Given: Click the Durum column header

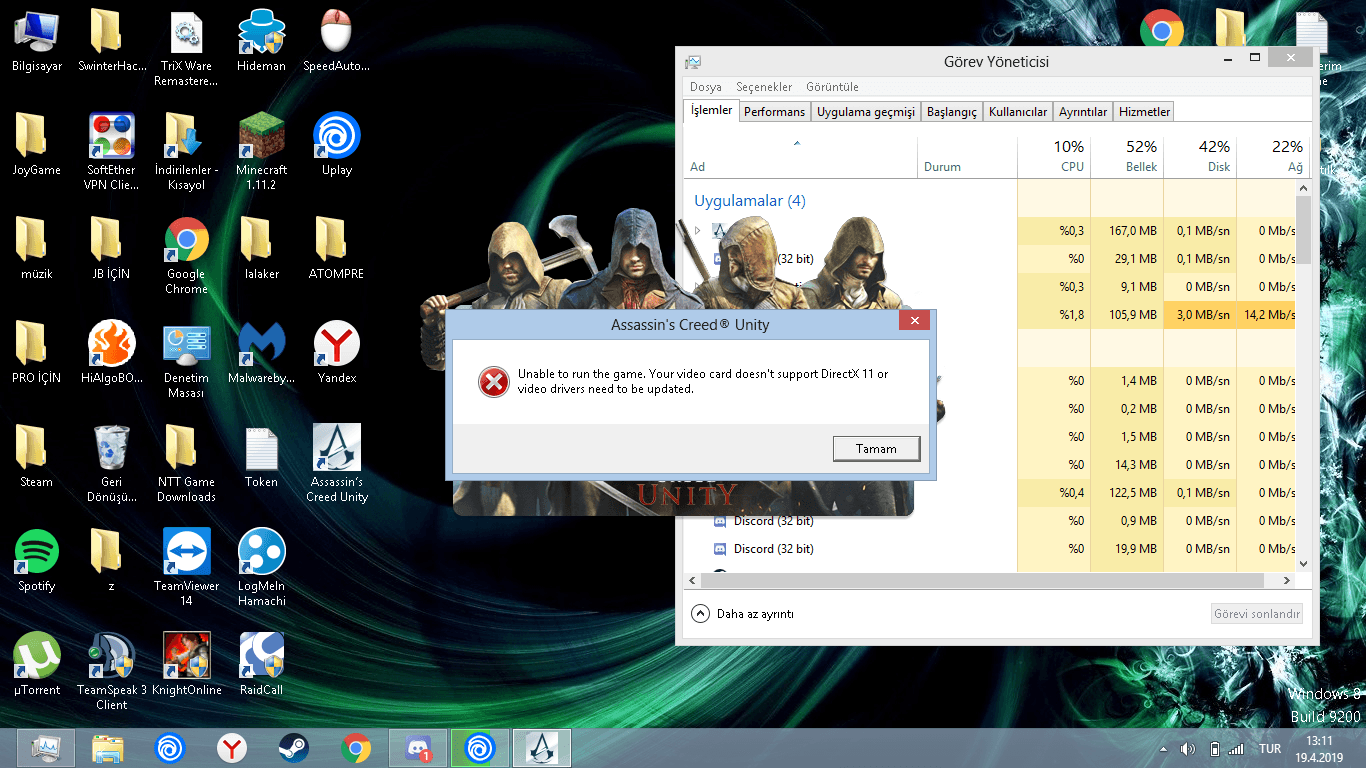Looking at the screenshot, I should 967,156.
